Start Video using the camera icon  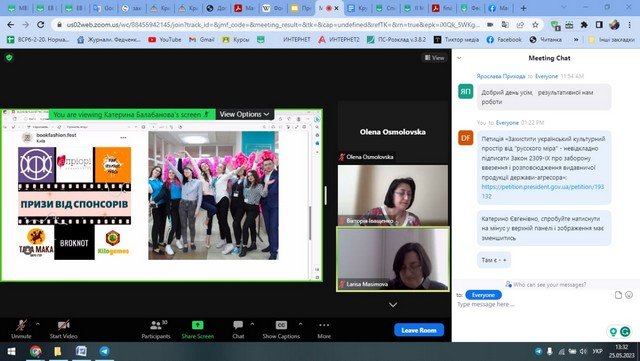[63, 325]
